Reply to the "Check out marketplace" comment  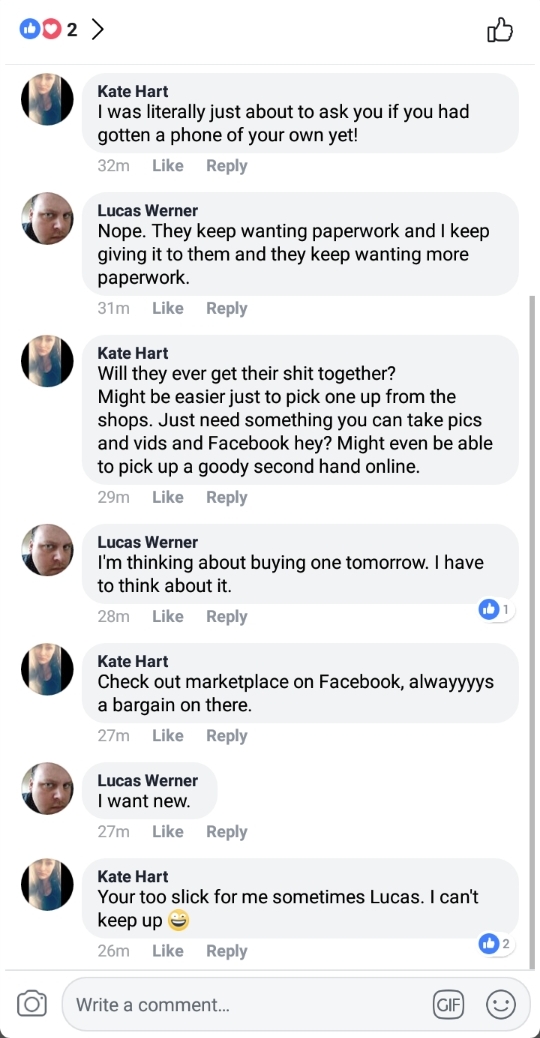pos(226,735)
